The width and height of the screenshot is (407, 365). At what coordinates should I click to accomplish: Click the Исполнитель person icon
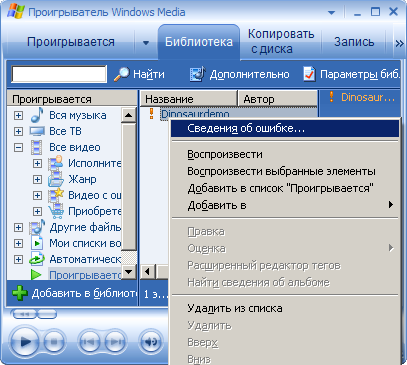tap(56, 163)
